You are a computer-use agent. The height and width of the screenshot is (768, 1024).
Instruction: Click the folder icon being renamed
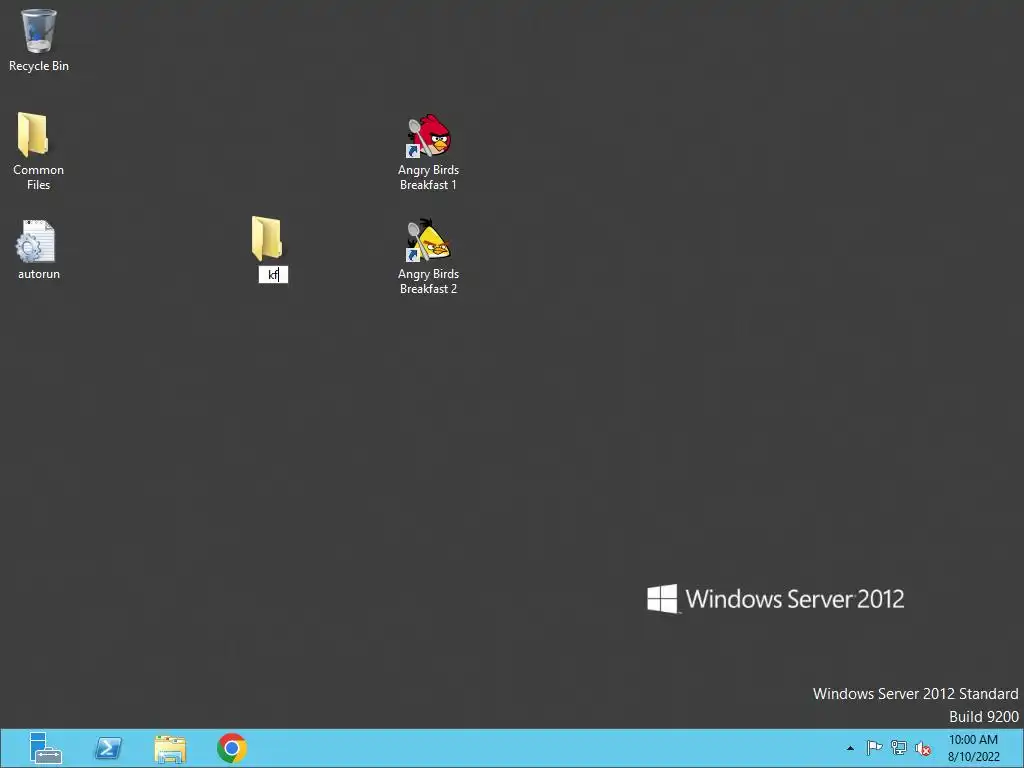click(267, 238)
